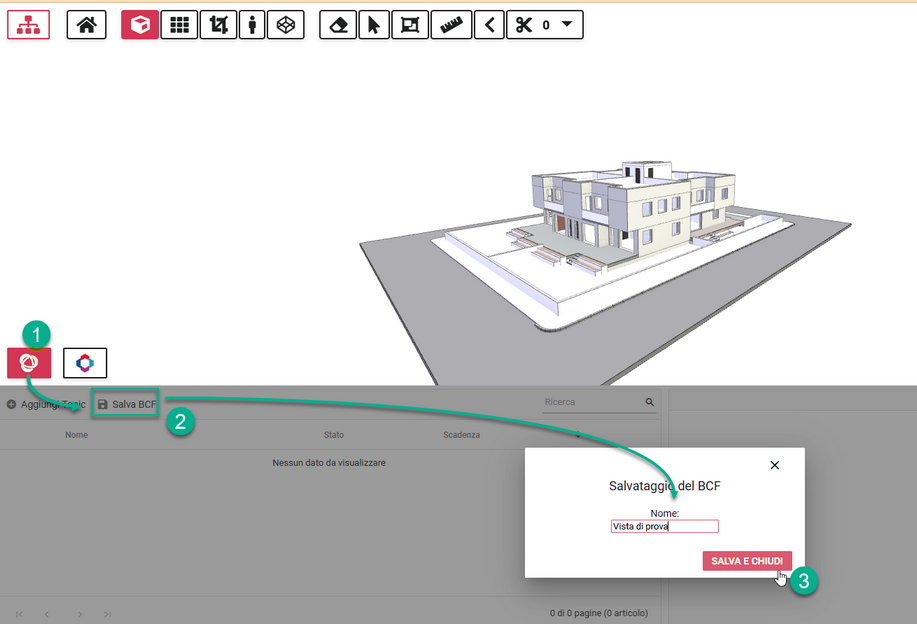Toggle the wireframe cube display
Image resolution: width=917 pixels, height=624 pixels.
(x=286, y=25)
